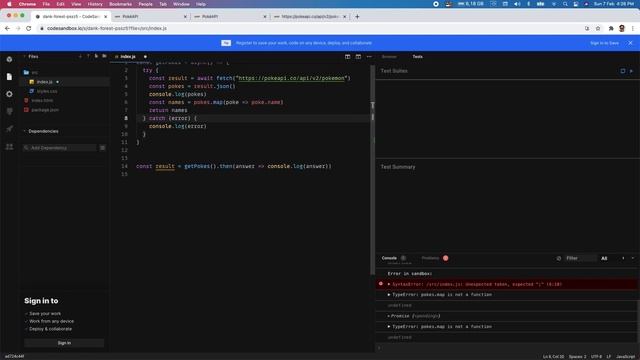Viewport: 640px width, 360px height.
Task: Click the Add Dependency search field
Action: 60,148
